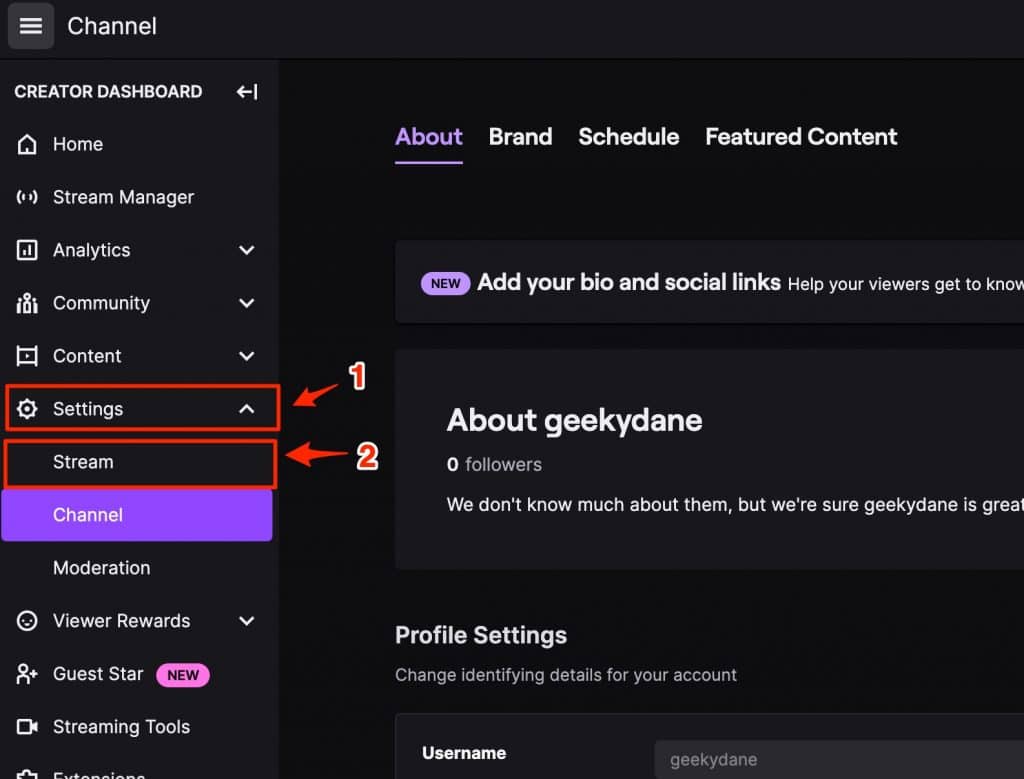The height and width of the screenshot is (779, 1024).
Task: Click the Viewer Rewards smiley icon
Action: click(27, 621)
